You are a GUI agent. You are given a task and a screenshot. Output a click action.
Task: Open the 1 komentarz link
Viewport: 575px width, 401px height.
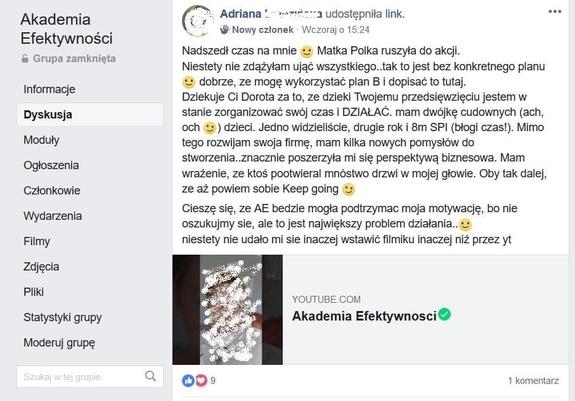(x=533, y=381)
